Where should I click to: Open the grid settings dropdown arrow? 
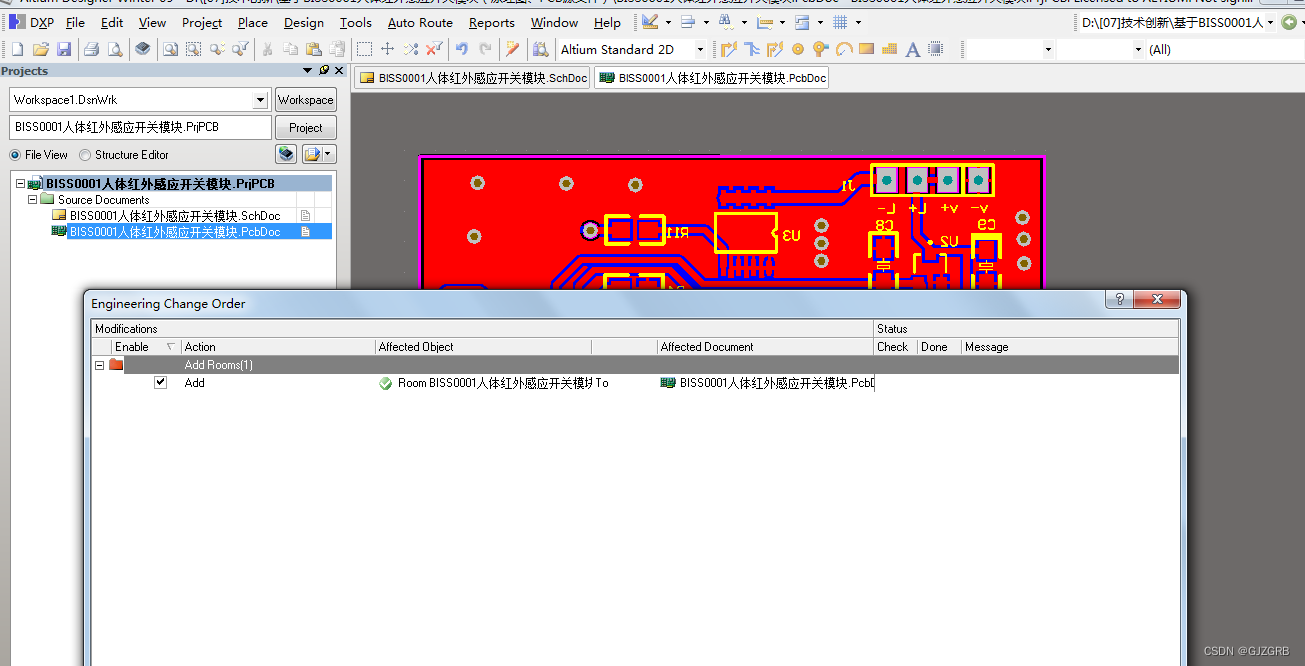[859, 22]
